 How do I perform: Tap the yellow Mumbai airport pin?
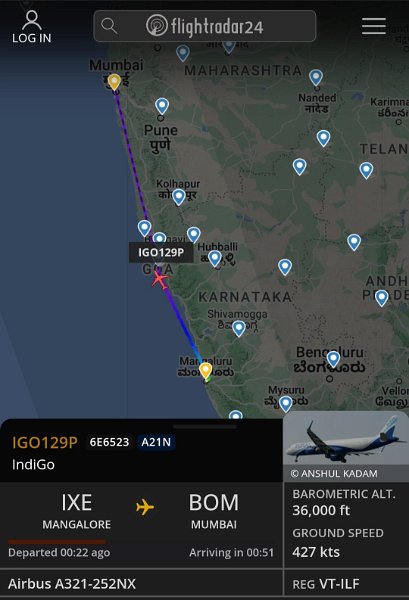click(114, 82)
